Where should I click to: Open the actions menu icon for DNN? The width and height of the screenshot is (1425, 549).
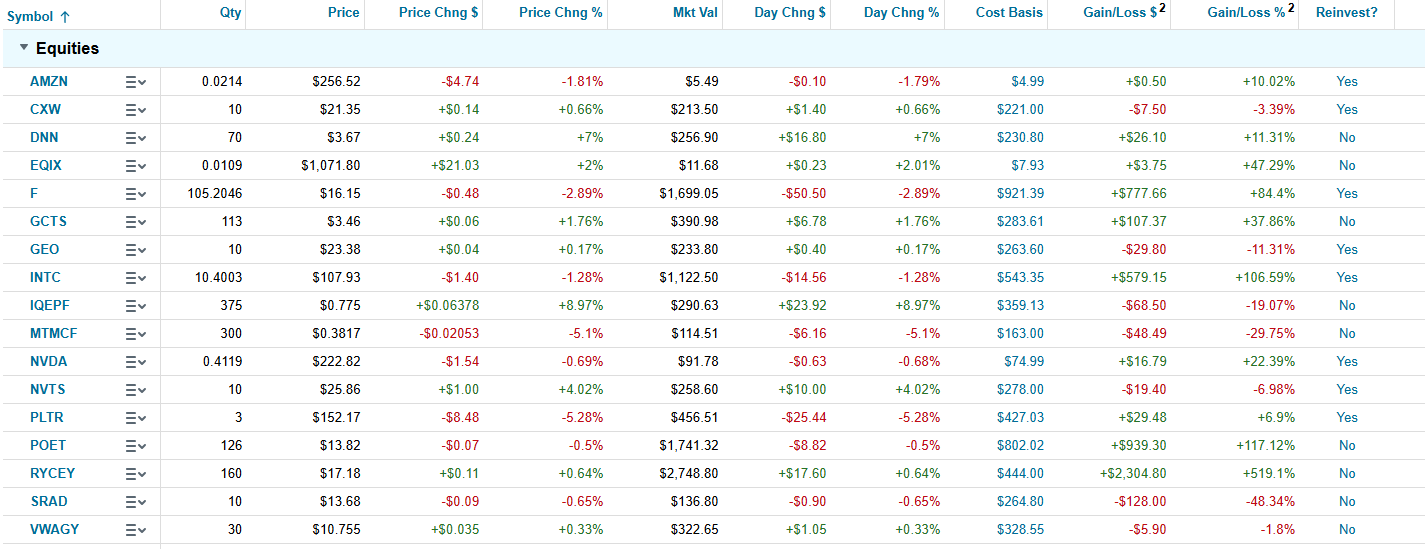click(x=136, y=138)
